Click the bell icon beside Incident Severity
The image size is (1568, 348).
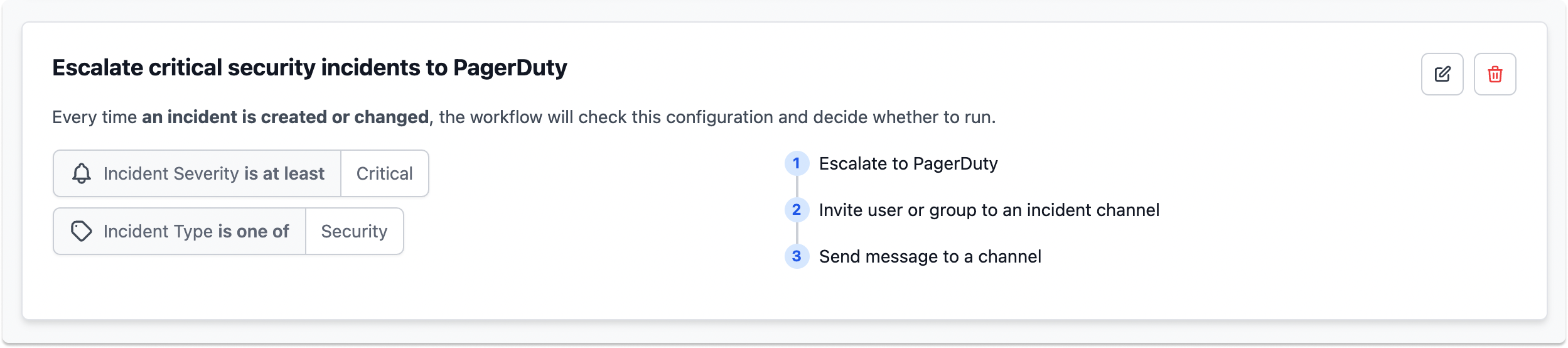point(82,173)
